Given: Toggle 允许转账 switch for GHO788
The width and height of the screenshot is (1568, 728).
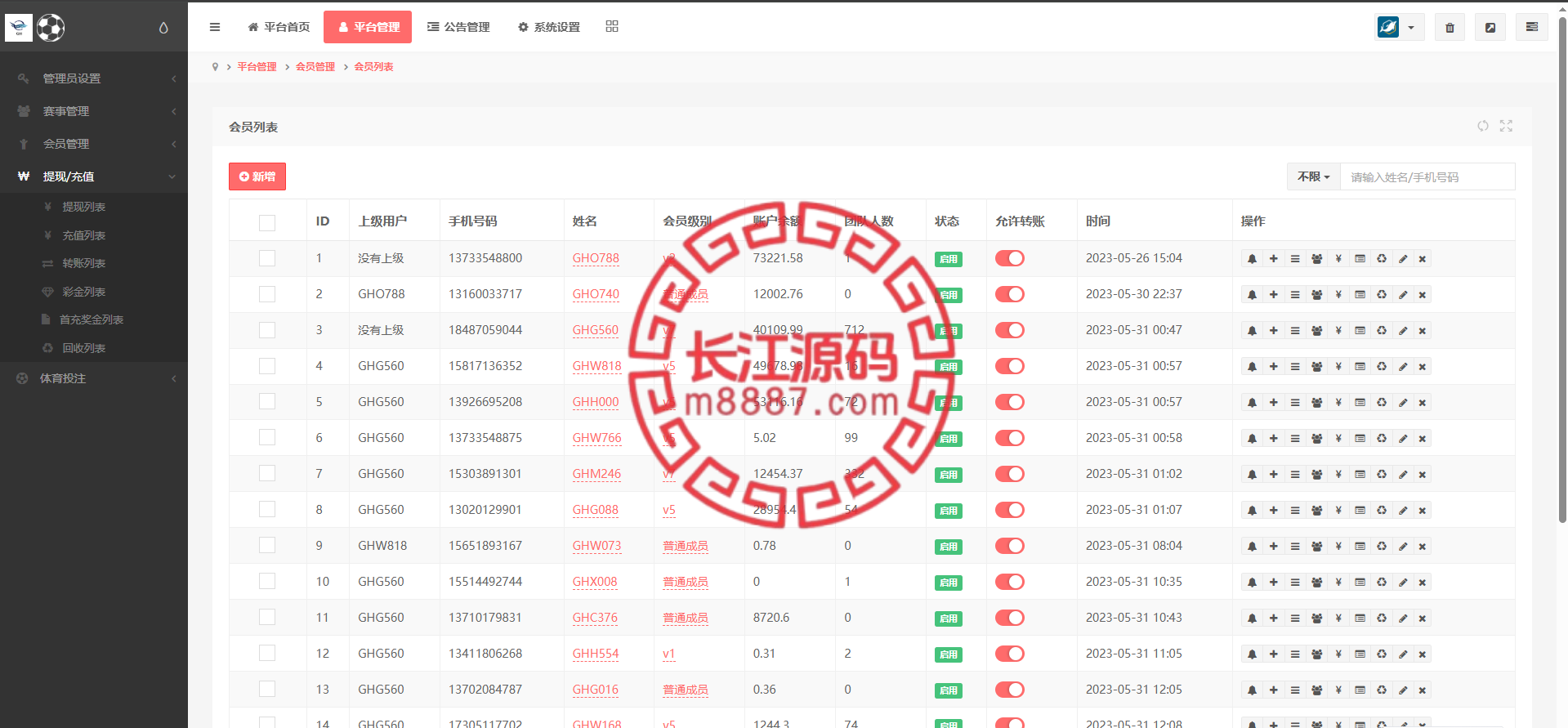Looking at the screenshot, I should (1010, 258).
